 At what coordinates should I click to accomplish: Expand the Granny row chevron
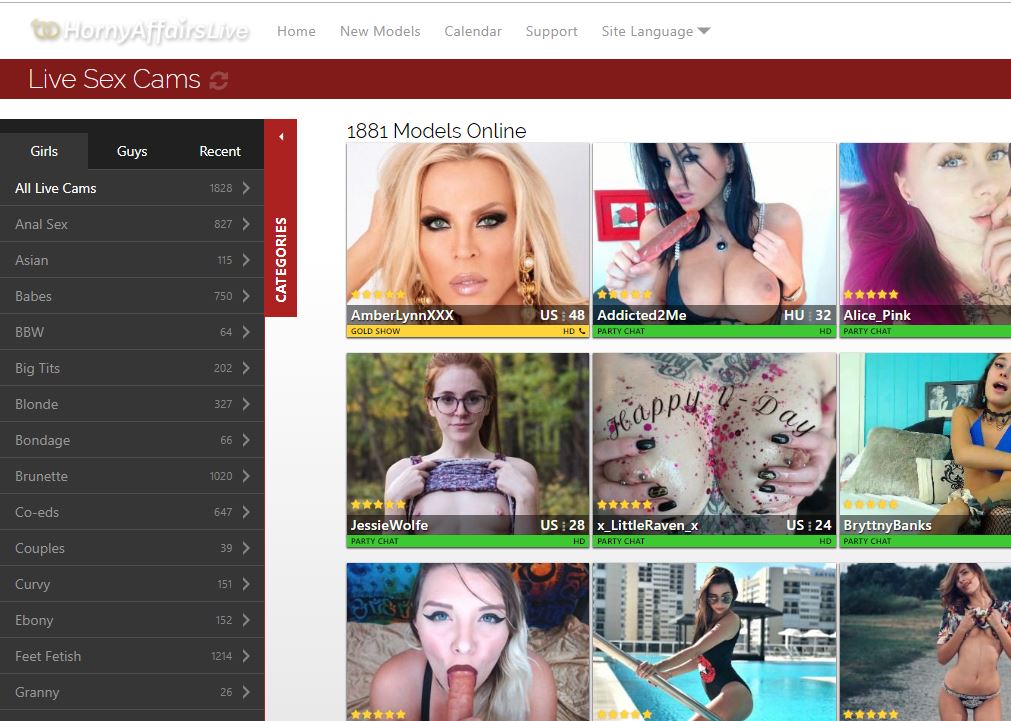[246, 692]
